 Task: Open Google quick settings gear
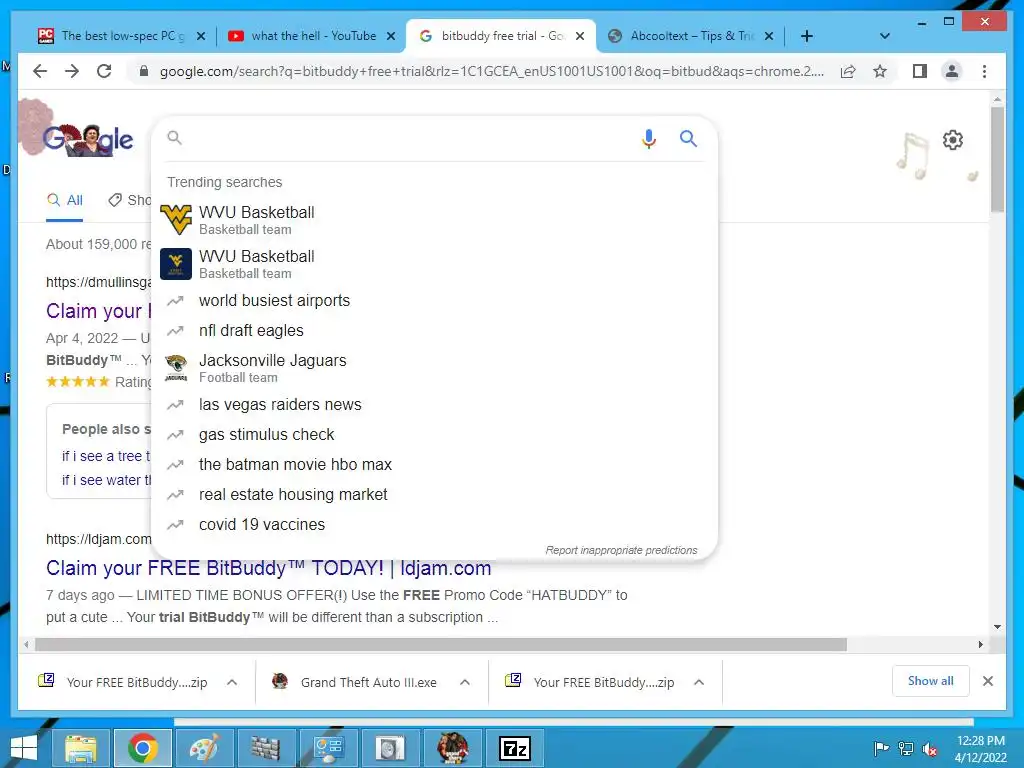(953, 140)
